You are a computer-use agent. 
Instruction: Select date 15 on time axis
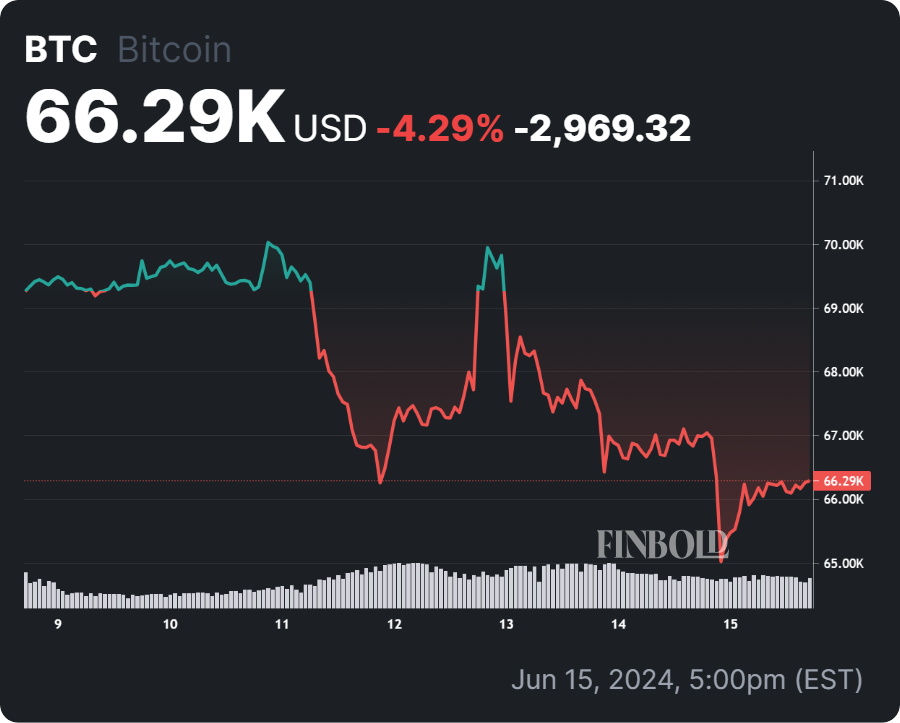[x=730, y=625]
